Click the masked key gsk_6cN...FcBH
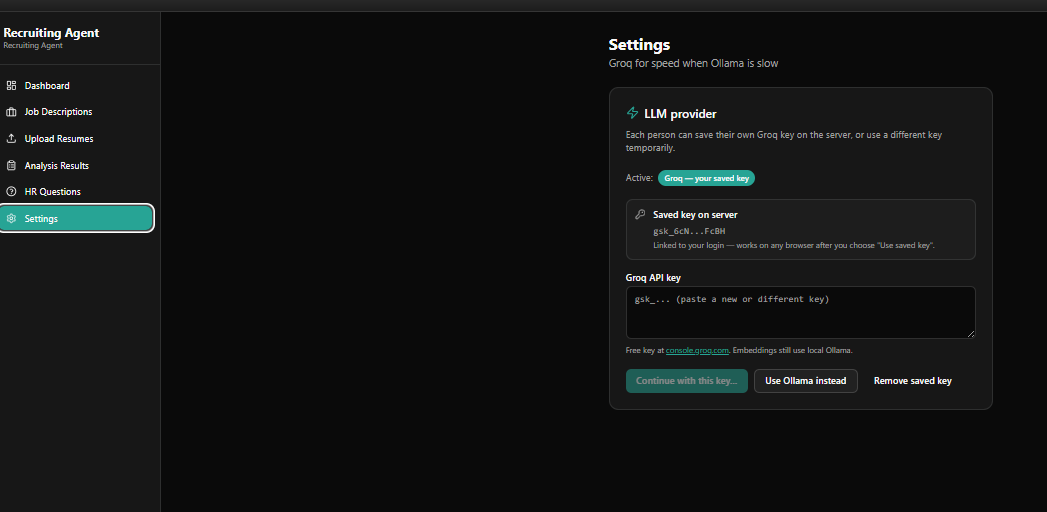1047x512 pixels. click(689, 231)
